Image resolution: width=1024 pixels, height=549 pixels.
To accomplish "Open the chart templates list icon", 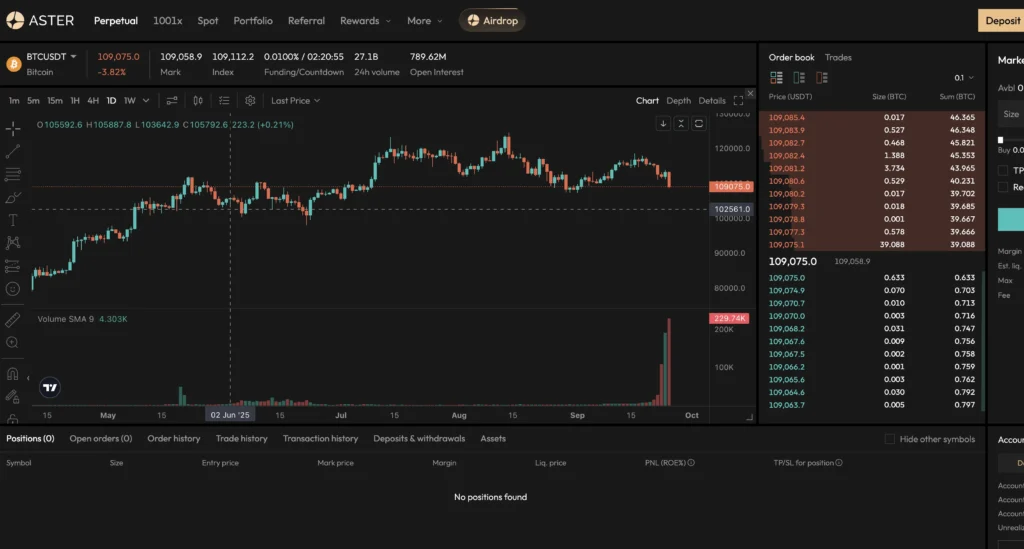I will pos(224,101).
